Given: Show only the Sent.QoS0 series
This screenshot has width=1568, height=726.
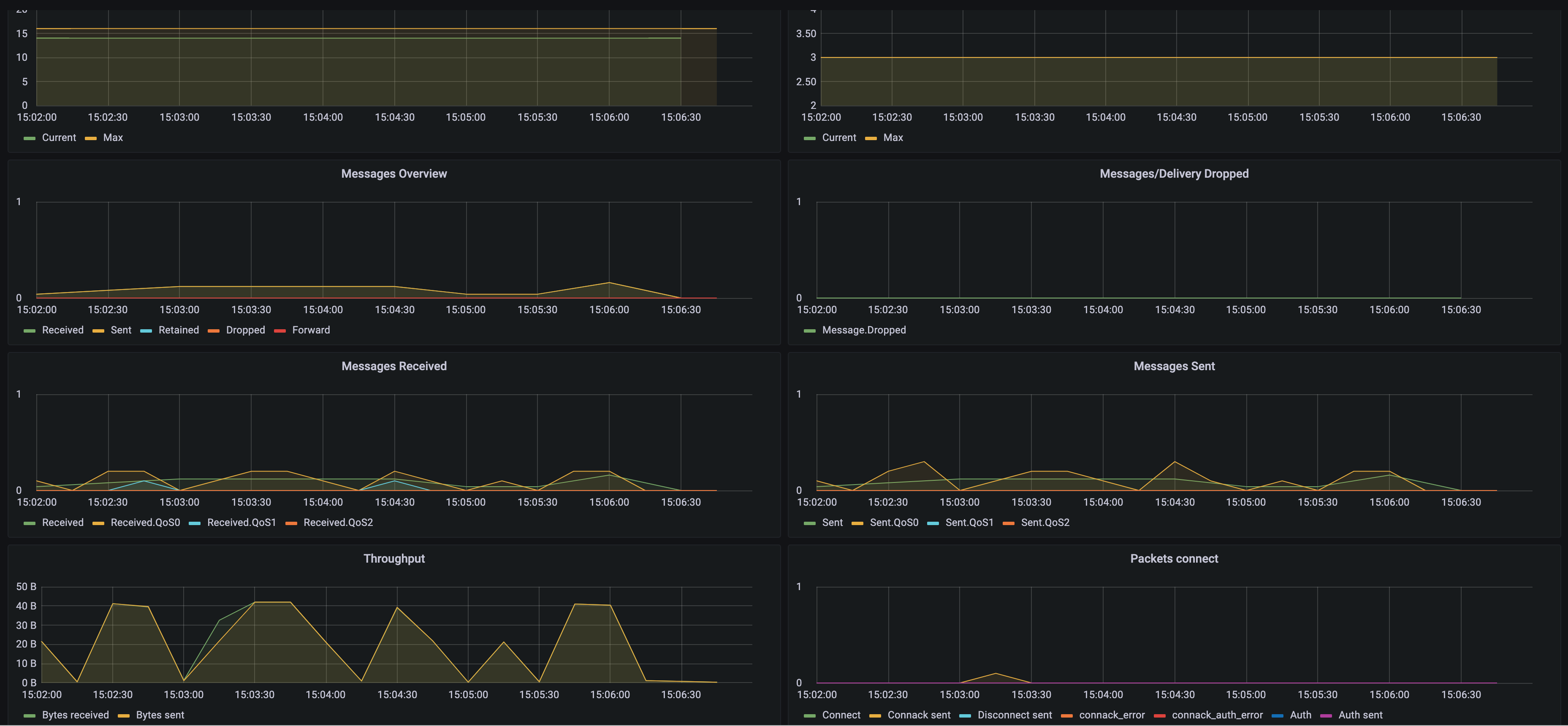Looking at the screenshot, I should [x=894, y=522].
